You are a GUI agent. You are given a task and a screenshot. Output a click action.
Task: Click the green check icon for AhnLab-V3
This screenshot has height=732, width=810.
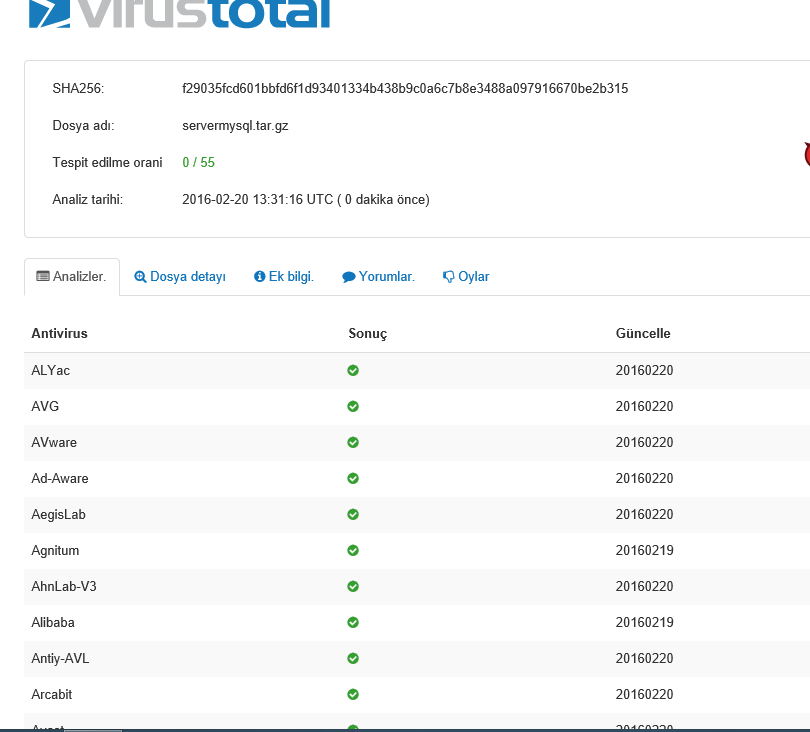point(353,586)
